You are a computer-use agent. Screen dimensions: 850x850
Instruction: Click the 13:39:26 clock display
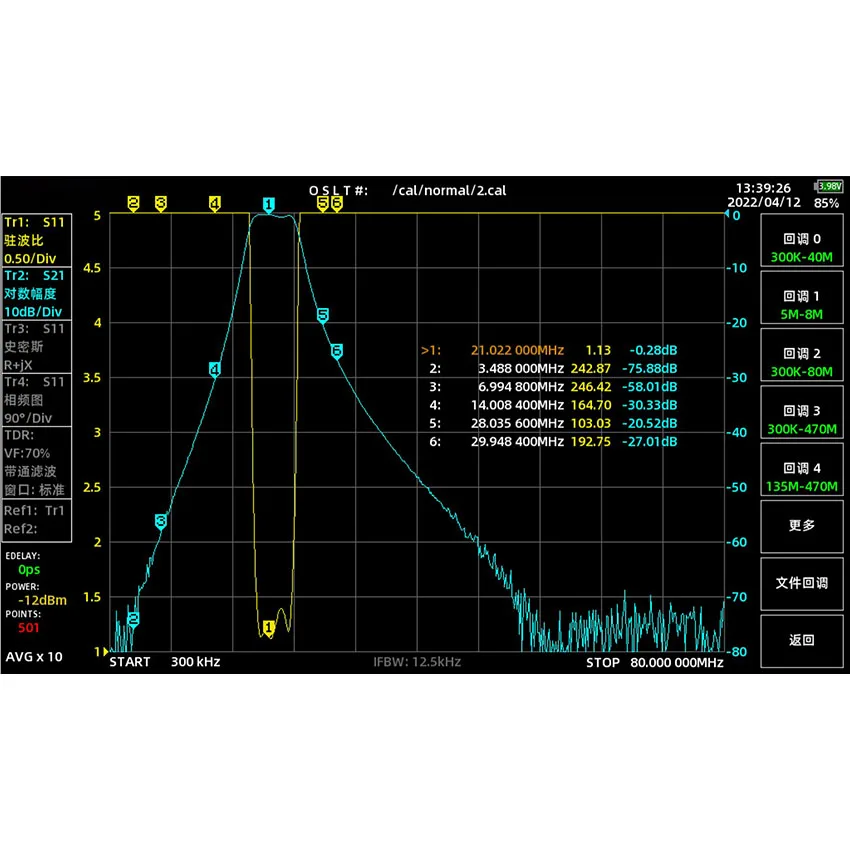click(x=763, y=188)
